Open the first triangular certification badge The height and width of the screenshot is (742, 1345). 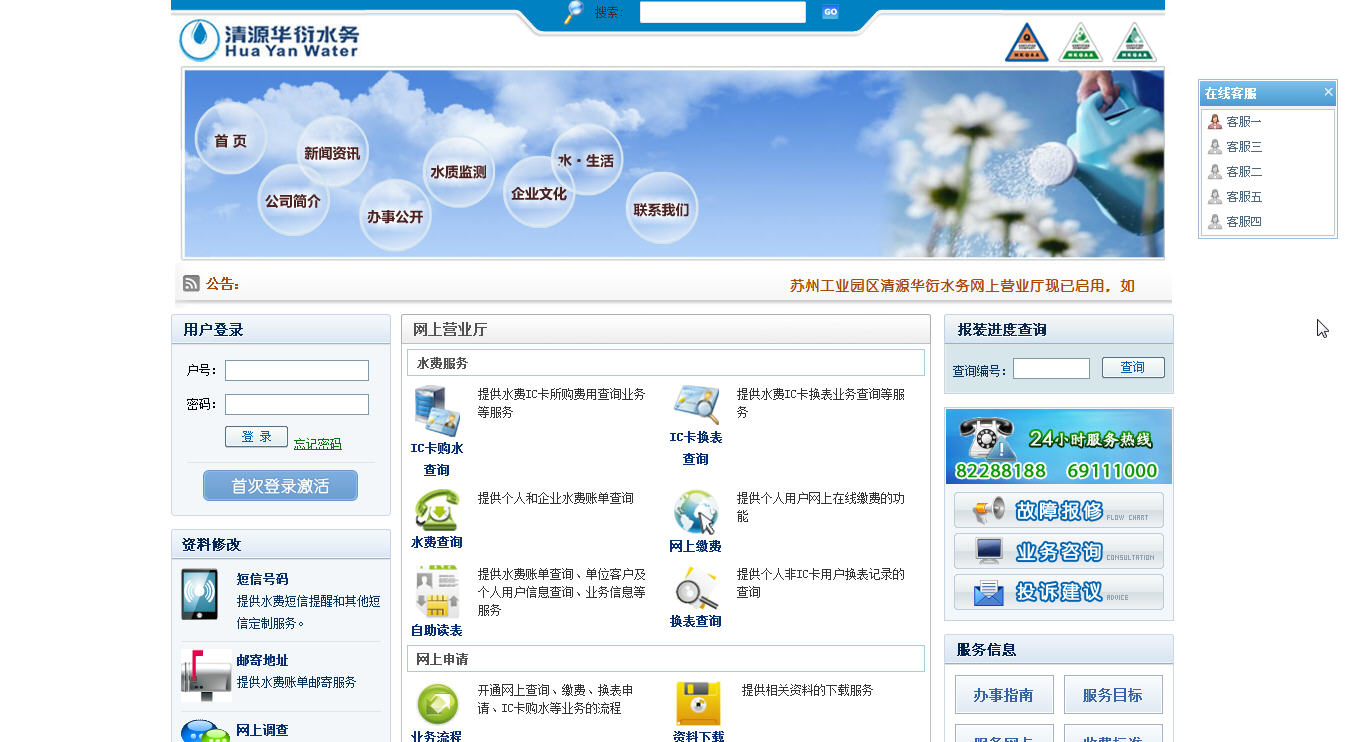coord(1026,42)
